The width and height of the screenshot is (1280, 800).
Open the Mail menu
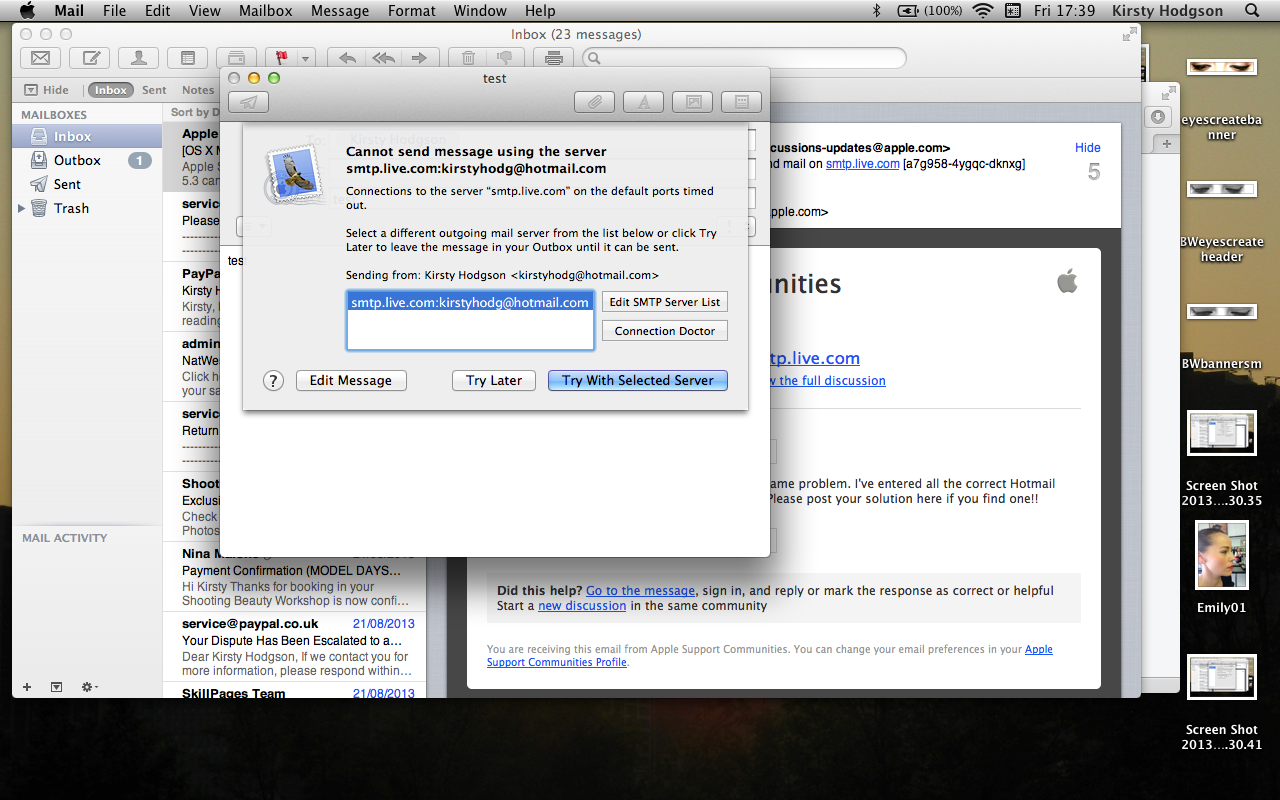coord(69,11)
